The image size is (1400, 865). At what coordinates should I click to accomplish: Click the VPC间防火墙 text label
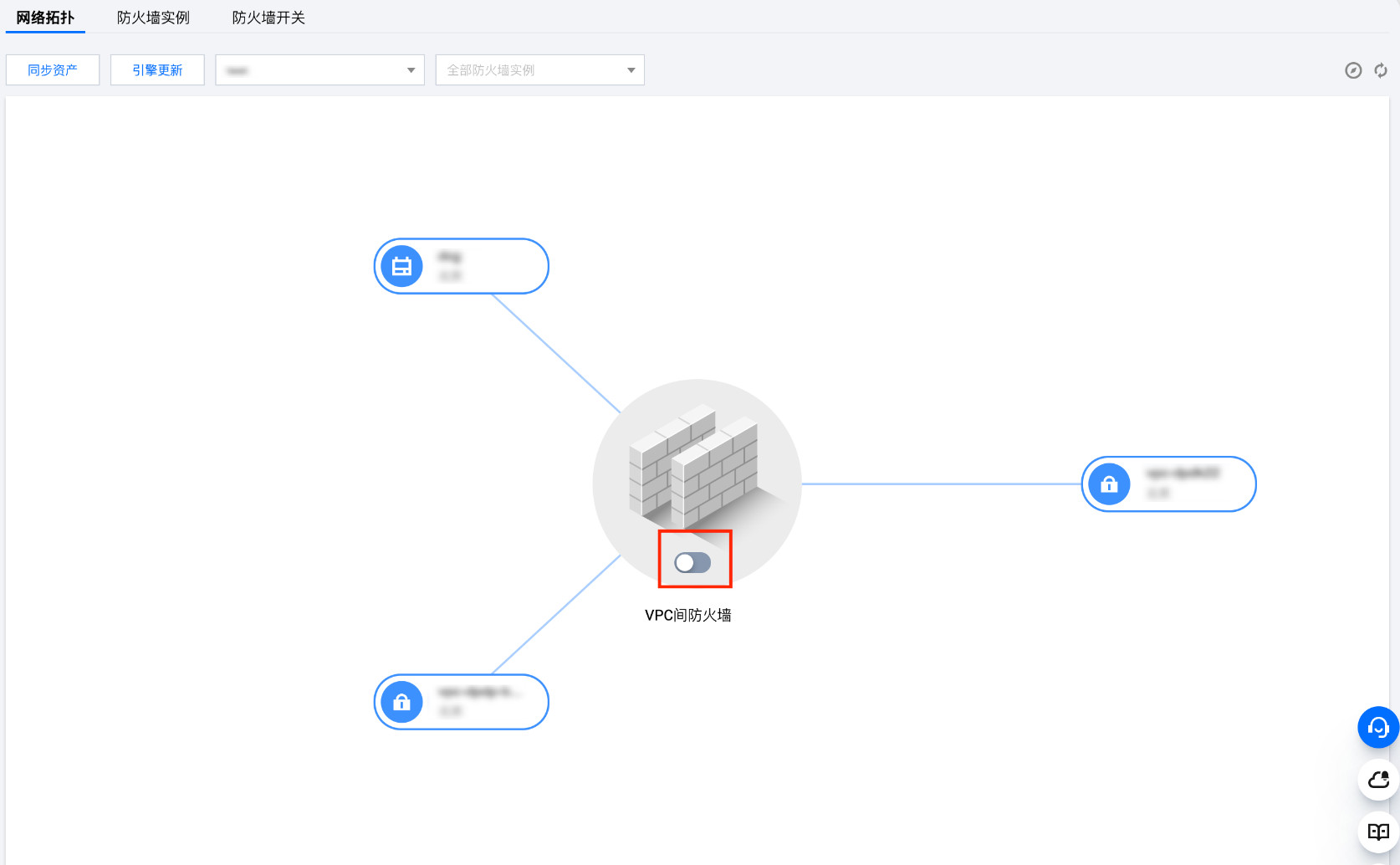click(687, 615)
